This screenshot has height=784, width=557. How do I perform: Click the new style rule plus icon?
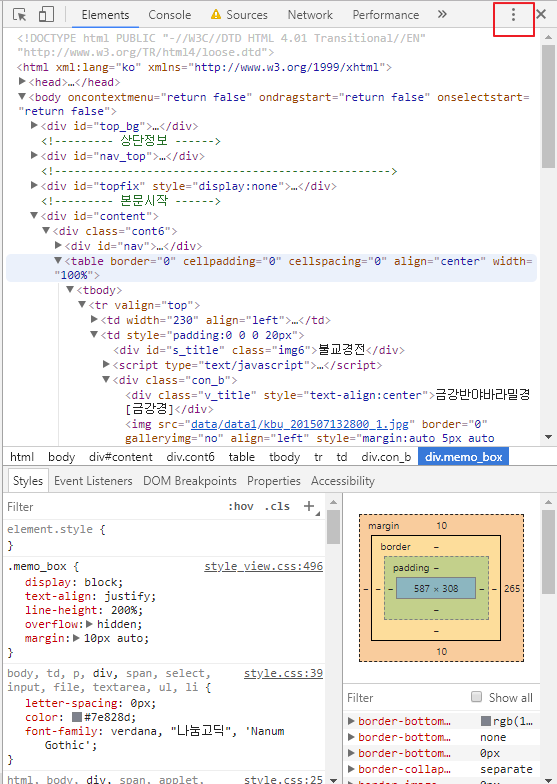(x=310, y=506)
